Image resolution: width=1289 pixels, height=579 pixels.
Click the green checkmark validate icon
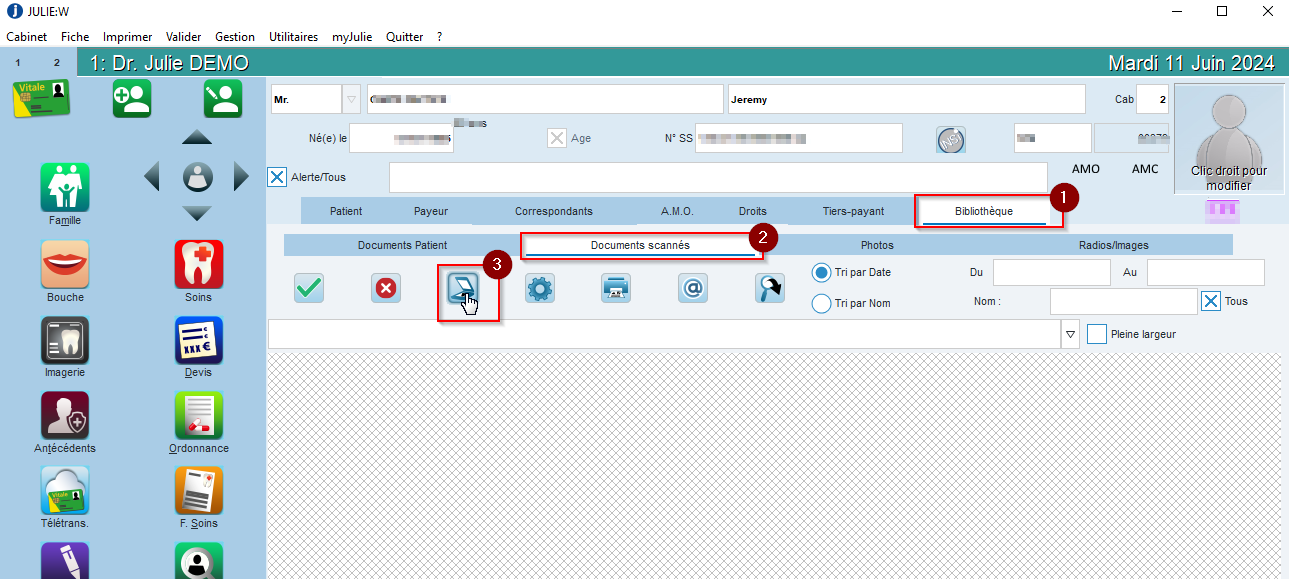click(x=309, y=288)
